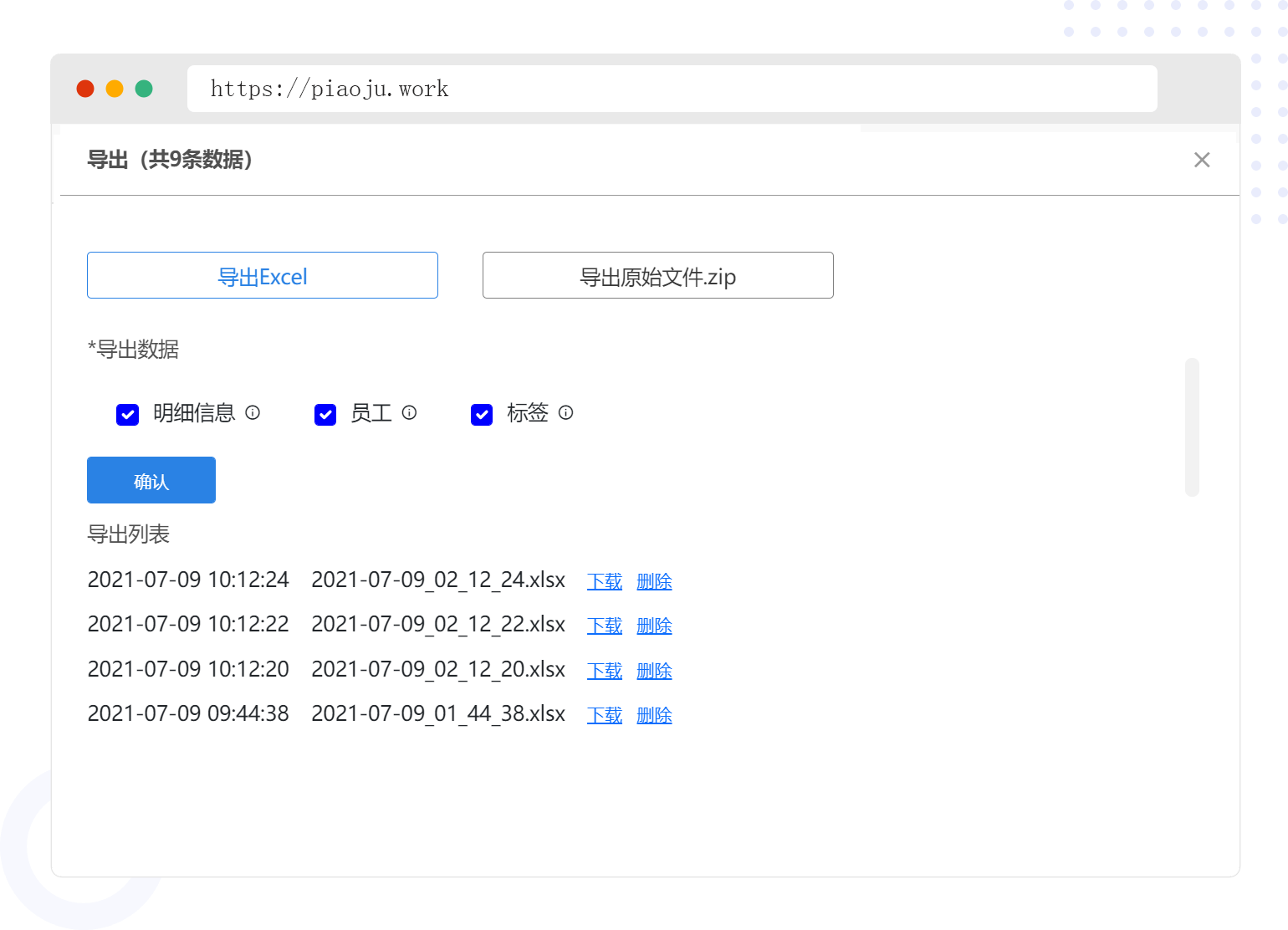Uncheck the 明细信息 checkbox
This screenshot has height=930, width=1288.
(128, 415)
